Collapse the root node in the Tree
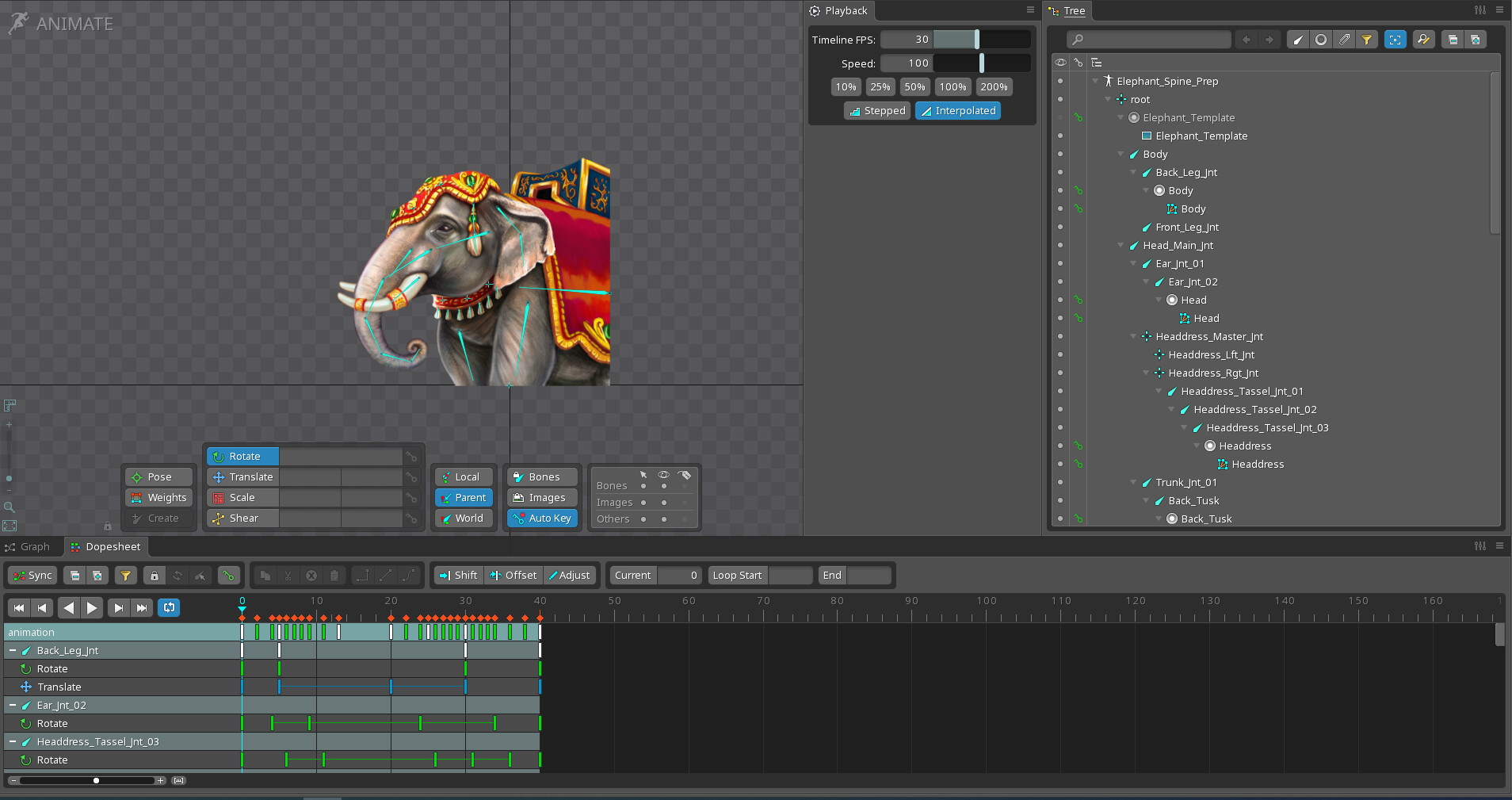Image resolution: width=1512 pixels, height=800 pixels. click(1109, 99)
